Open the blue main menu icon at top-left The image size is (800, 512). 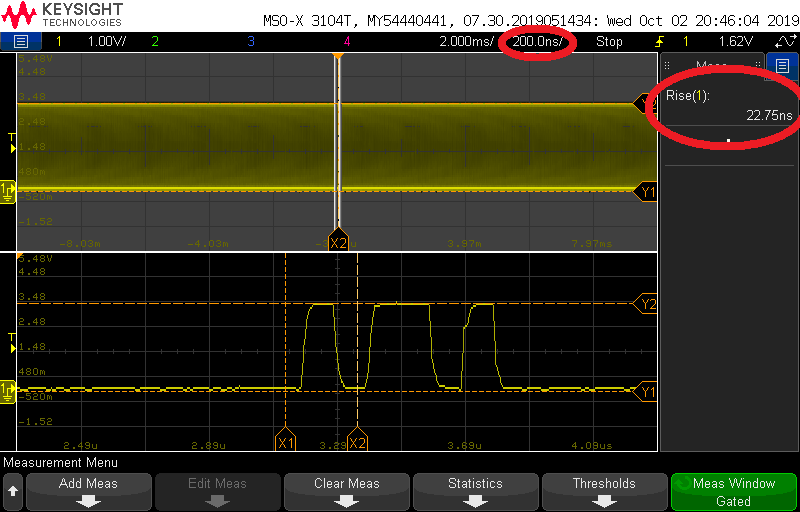[x=21, y=41]
